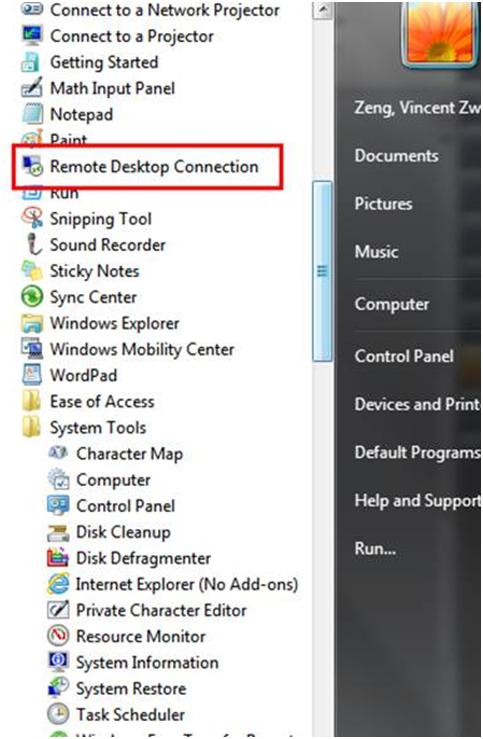Open the Task Scheduler clock icon

coord(58,714)
